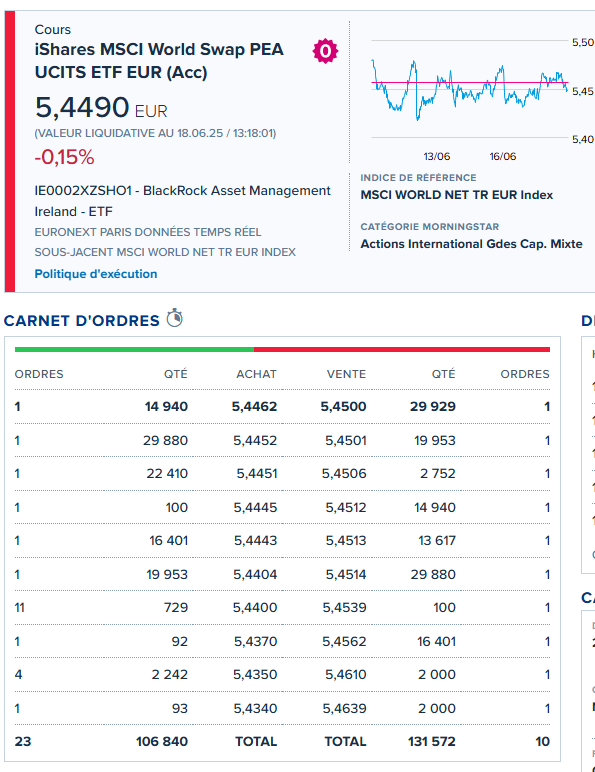Click the total ask quantity 131 572

(x=432, y=741)
